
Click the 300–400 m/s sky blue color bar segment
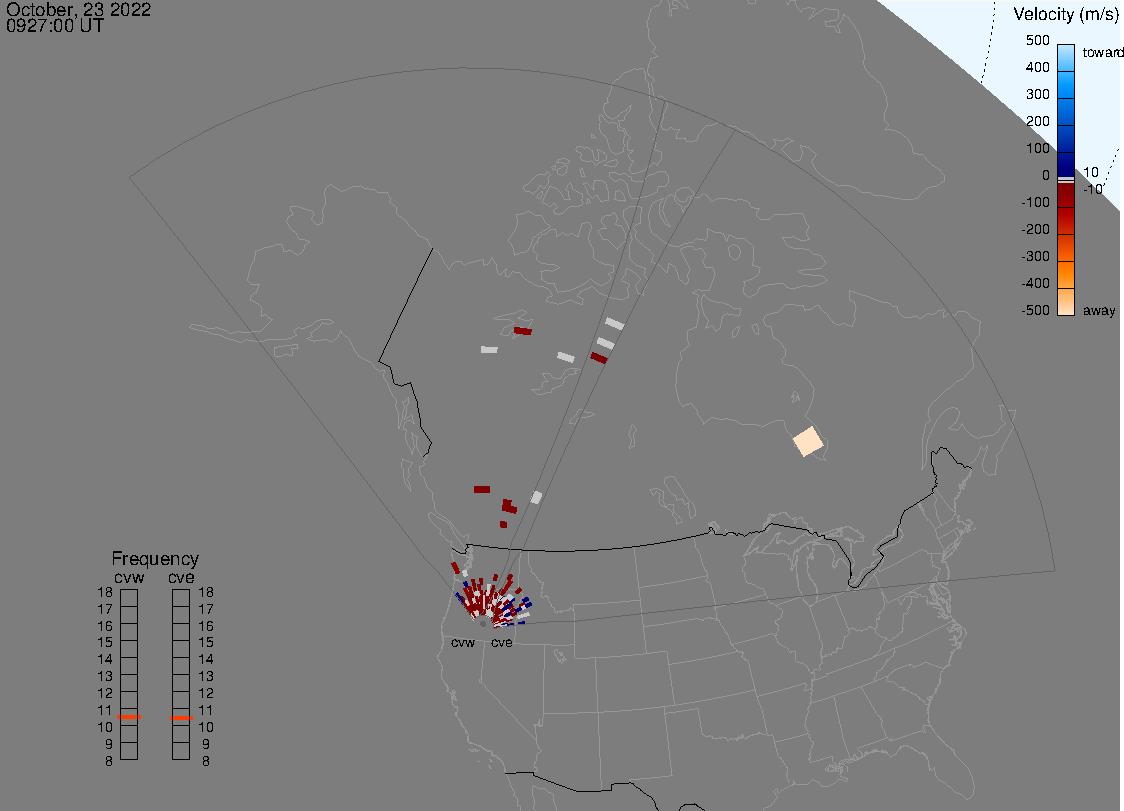coord(1066,85)
